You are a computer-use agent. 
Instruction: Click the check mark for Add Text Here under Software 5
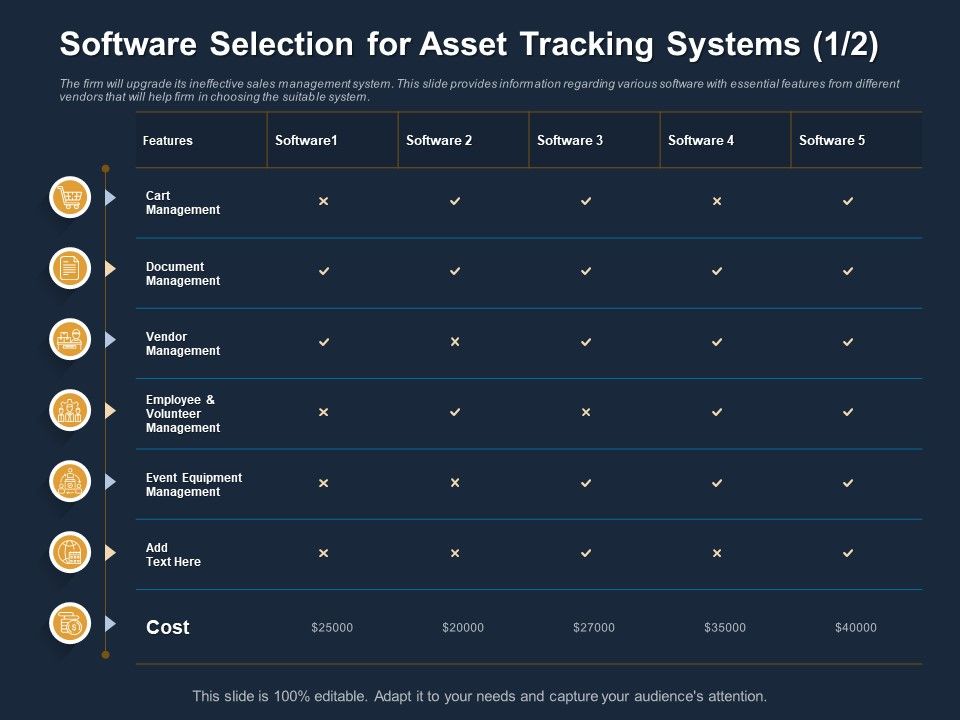click(x=848, y=553)
